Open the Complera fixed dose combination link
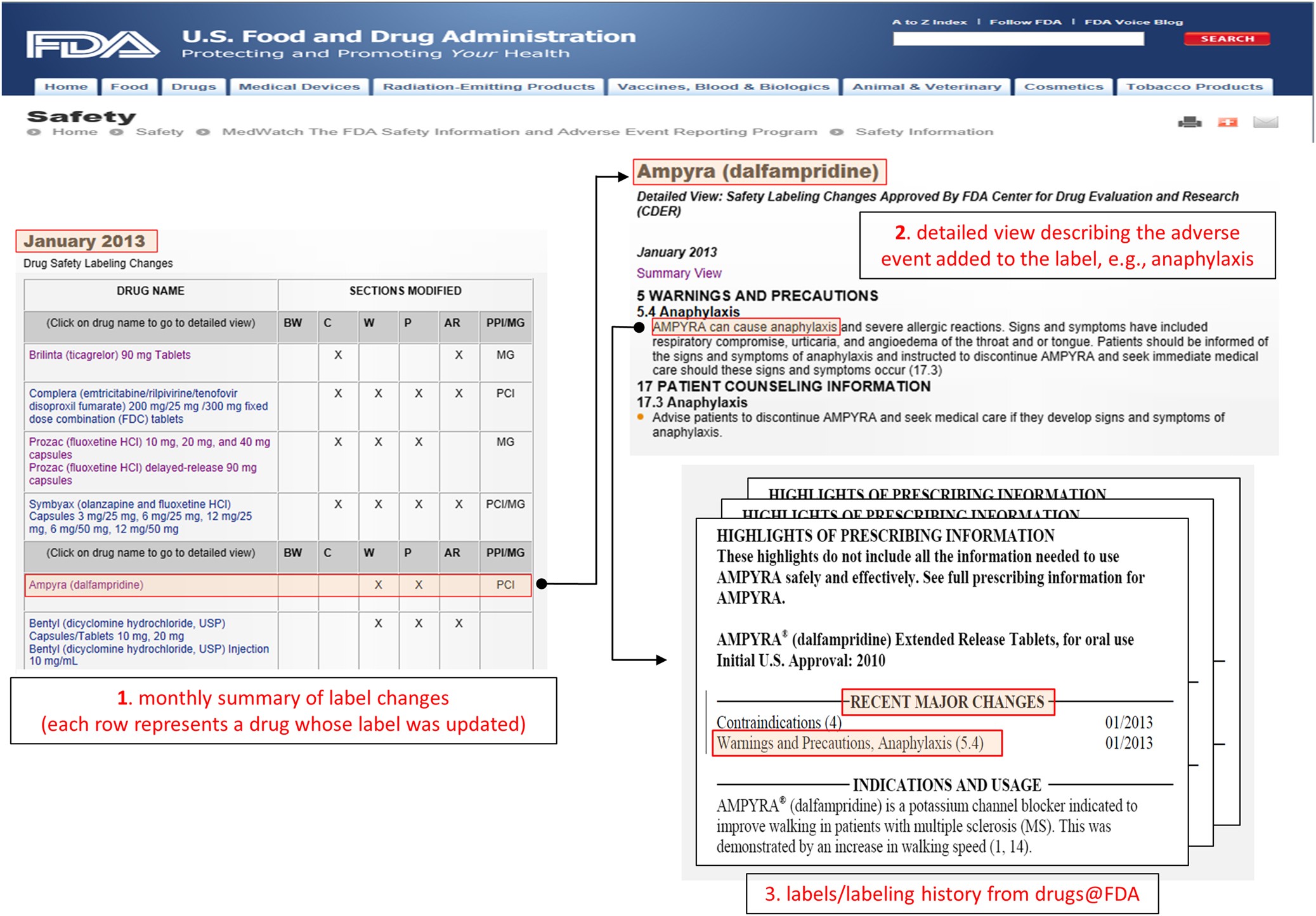1316x916 pixels. coord(148,406)
